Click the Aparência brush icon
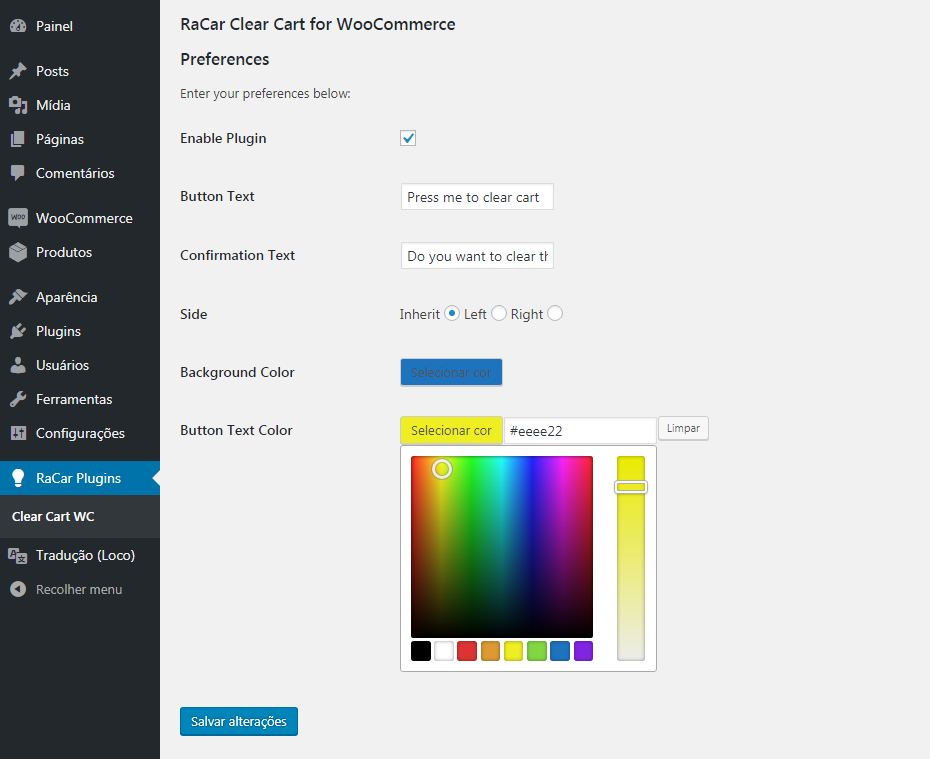Screen dimensions: 930x759 click(18, 296)
